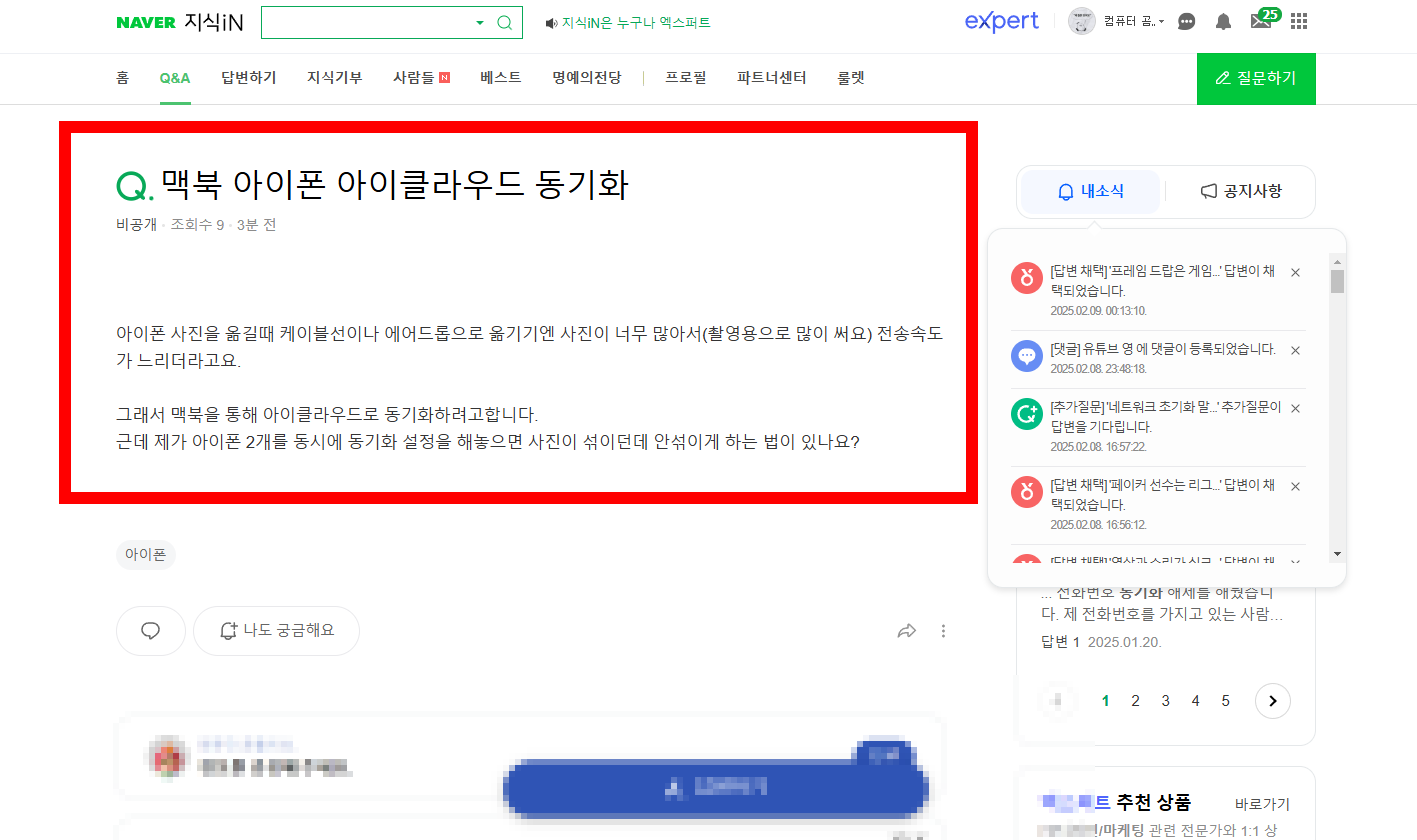Click the NAVER logo
This screenshot has width=1417, height=840.
(146, 22)
